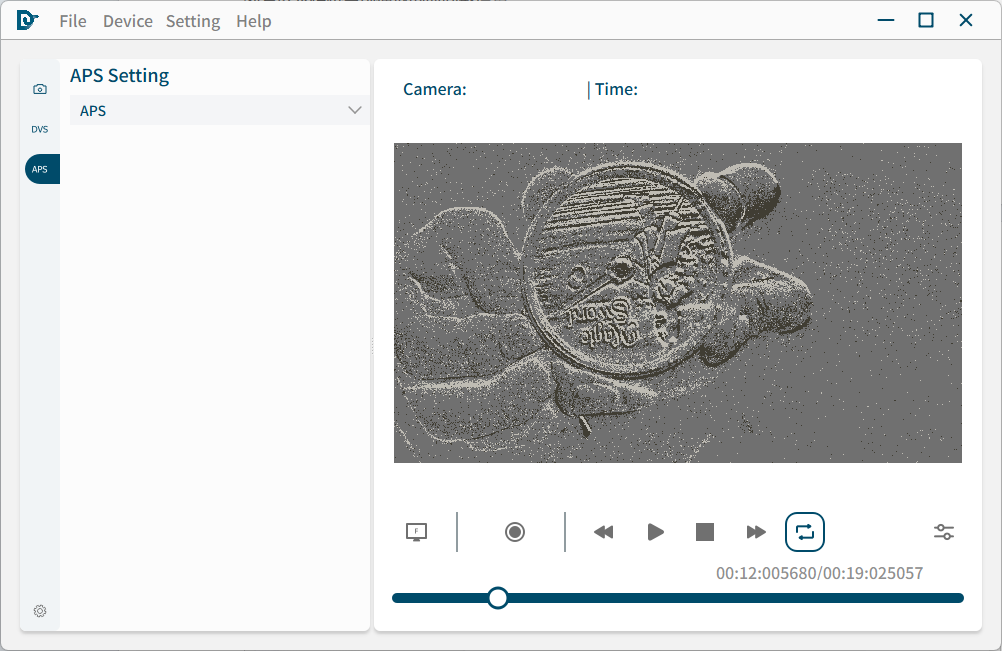1002x651 pixels.
Task: Click the timeline slider handle
Action: tap(498, 598)
